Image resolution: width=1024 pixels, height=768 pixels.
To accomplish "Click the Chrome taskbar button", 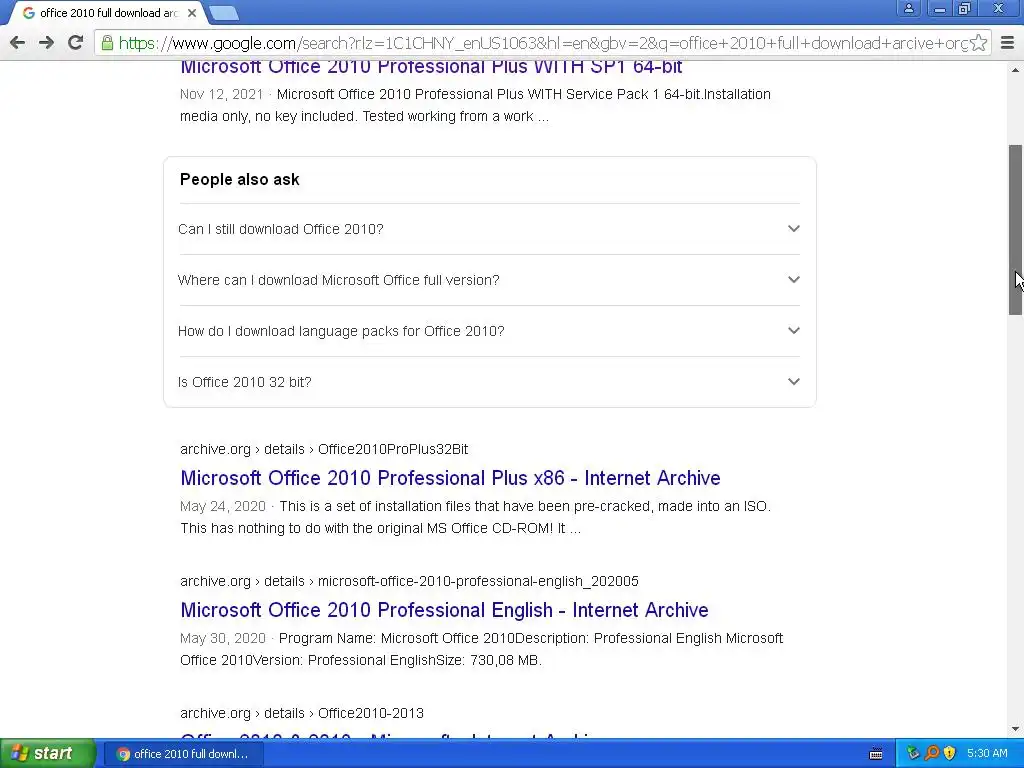I will (x=183, y=754).
